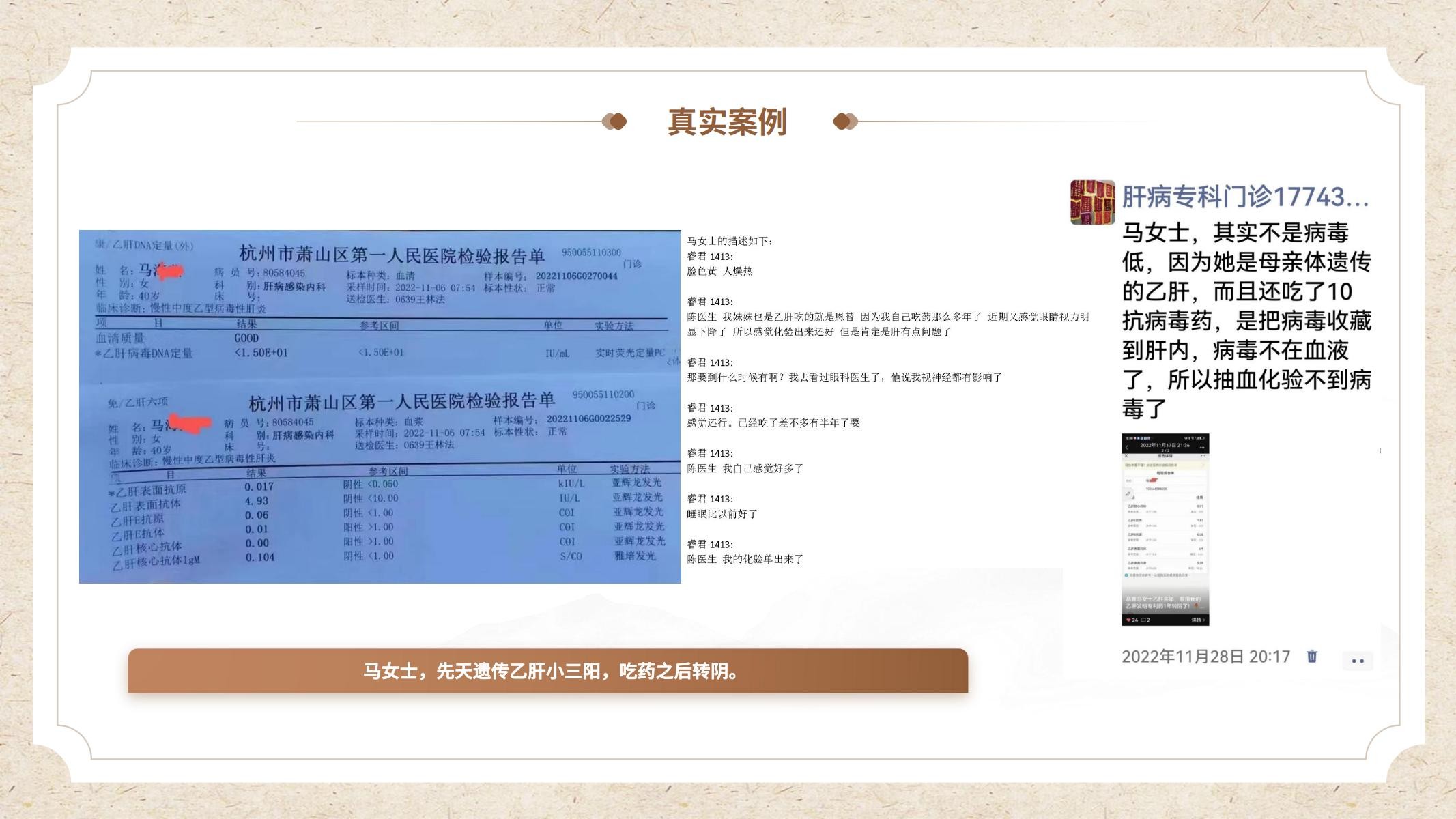
Task: Open the phone screenshot thumbnail in the post
Action: click(1165, 530)
